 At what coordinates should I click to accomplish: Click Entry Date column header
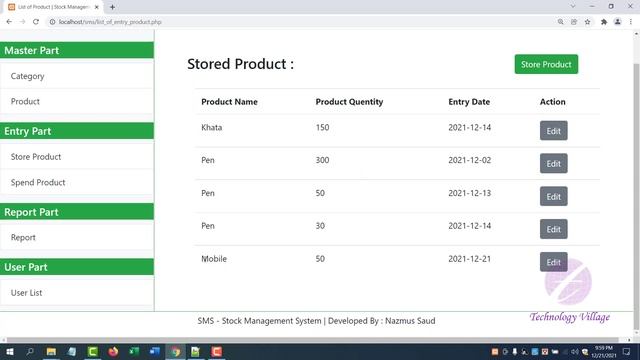[469, 102]
